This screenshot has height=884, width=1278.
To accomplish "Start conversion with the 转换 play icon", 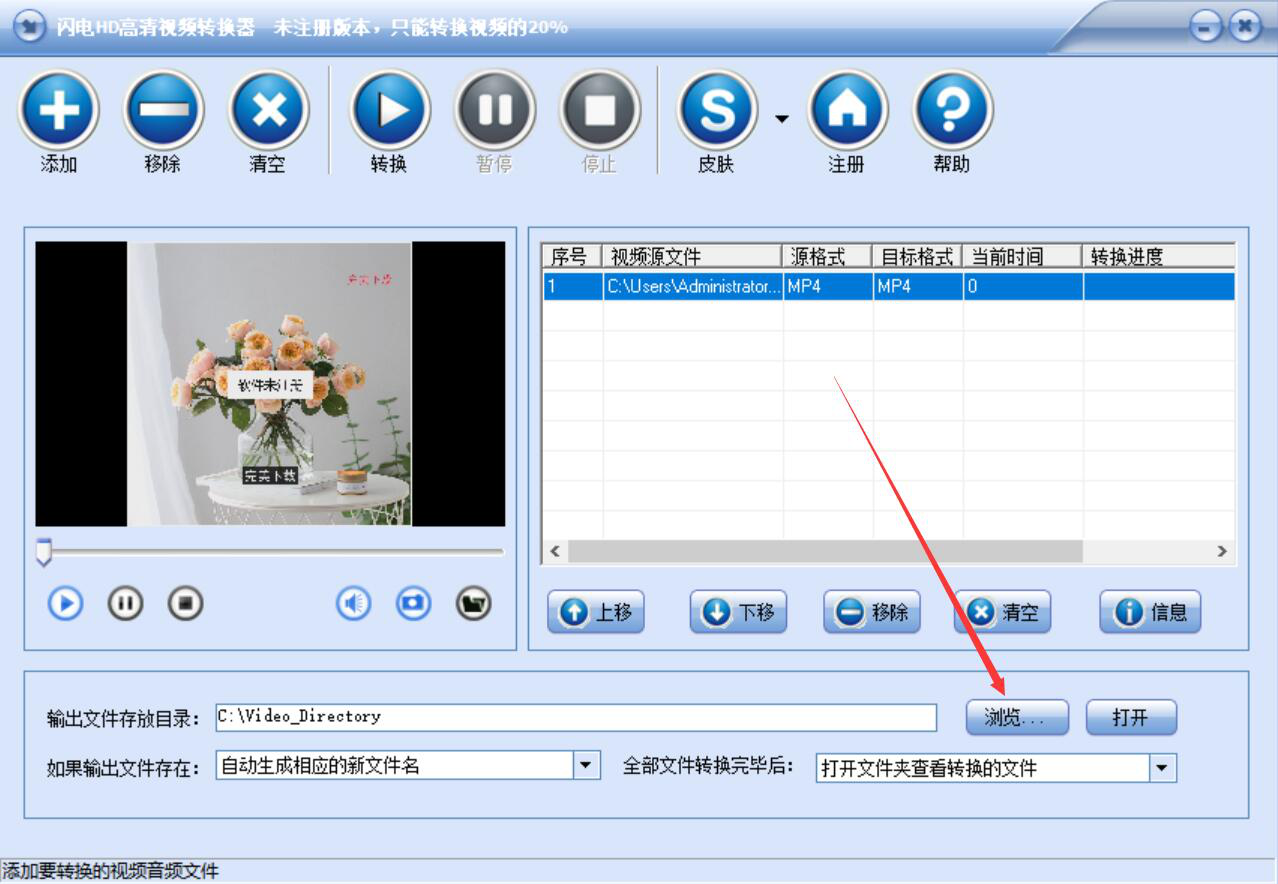I will [x=390, y=110].
